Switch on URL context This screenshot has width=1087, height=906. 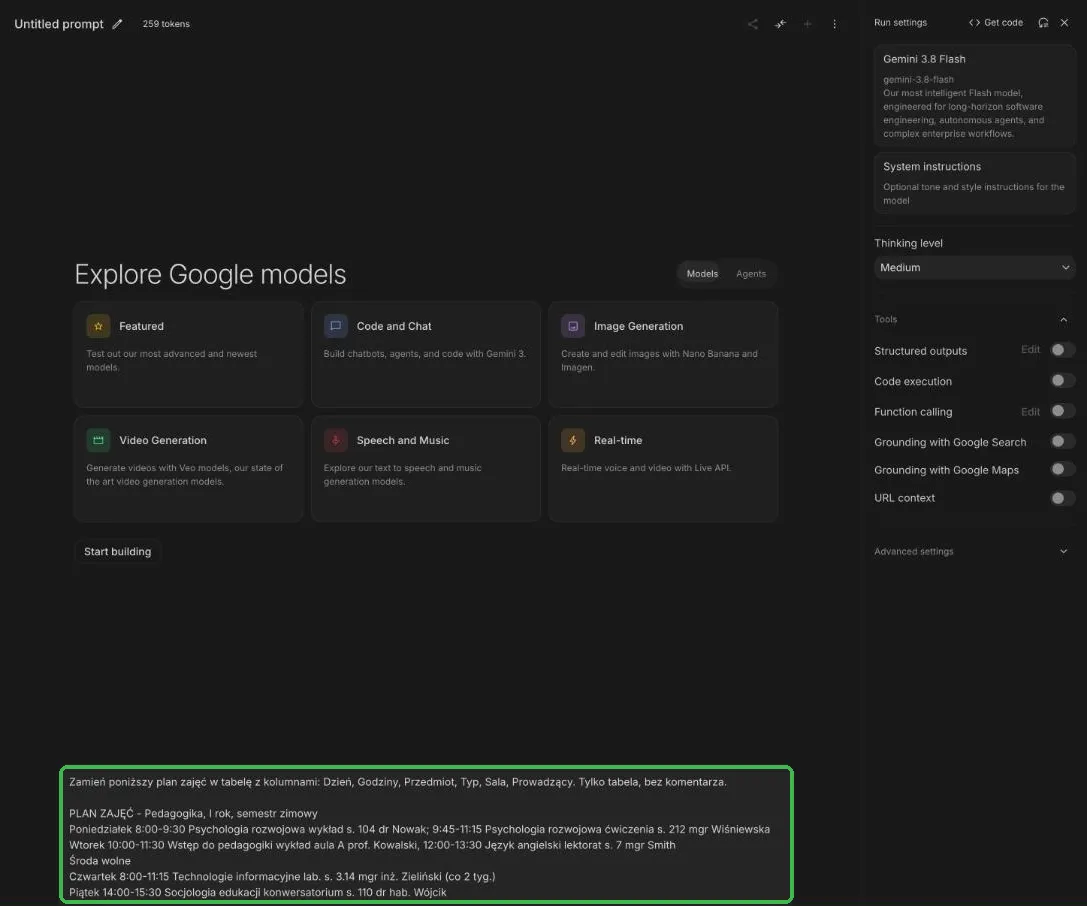tap(1062, 498)
